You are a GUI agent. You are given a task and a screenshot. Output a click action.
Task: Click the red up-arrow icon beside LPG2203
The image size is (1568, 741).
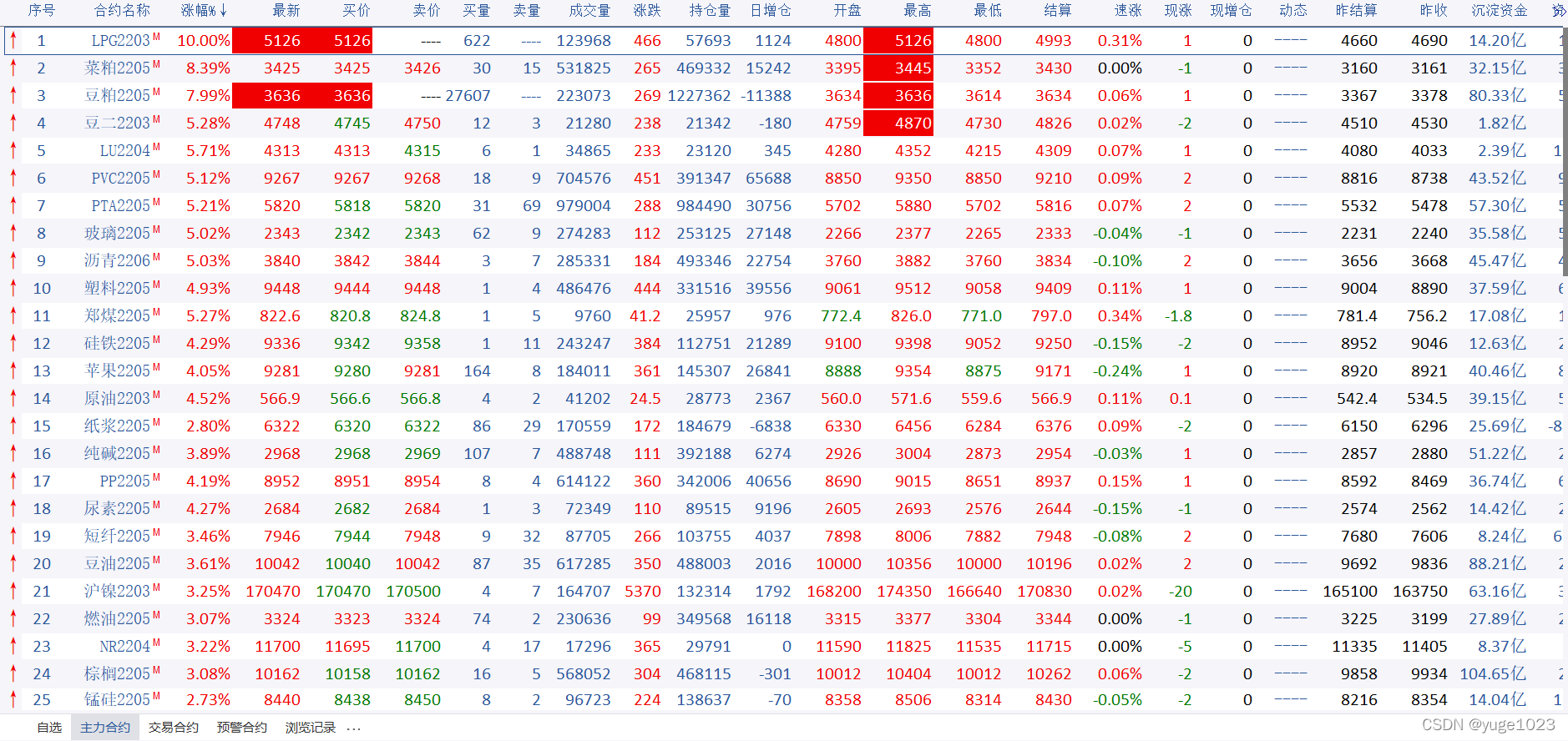coord(13,40)
